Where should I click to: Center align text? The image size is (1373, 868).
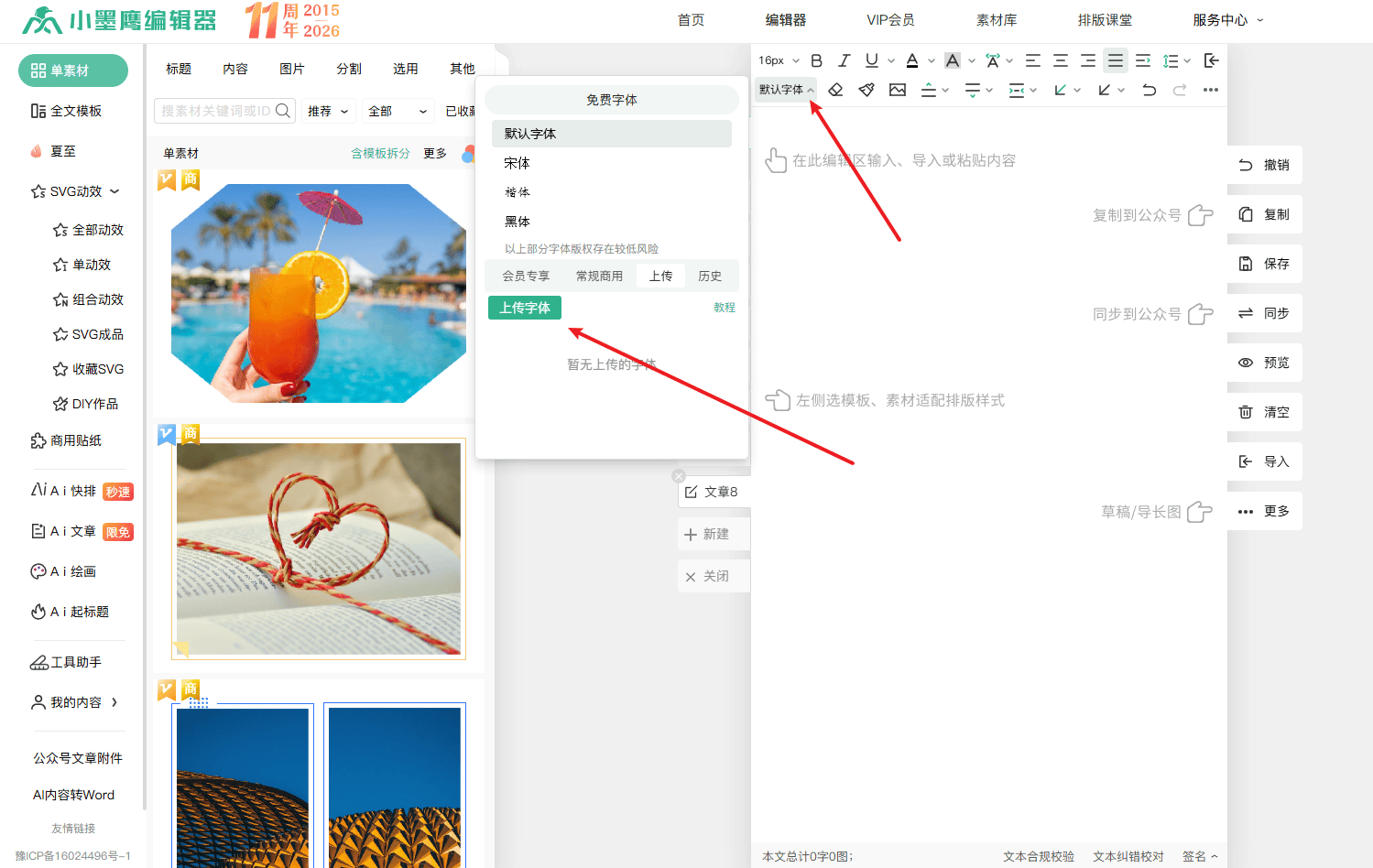point(1061,60)
